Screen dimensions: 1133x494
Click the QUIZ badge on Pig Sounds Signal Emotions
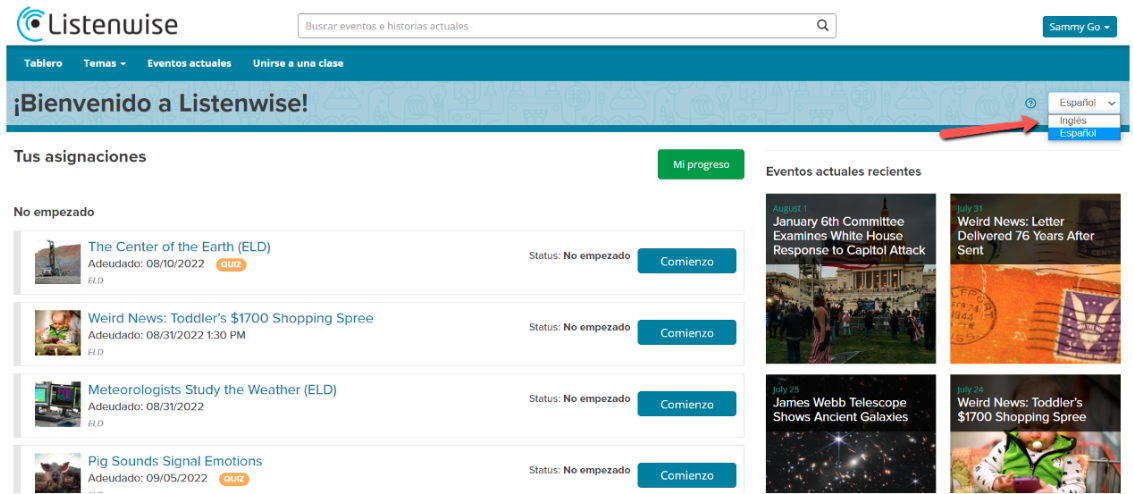tap(233, 479)
